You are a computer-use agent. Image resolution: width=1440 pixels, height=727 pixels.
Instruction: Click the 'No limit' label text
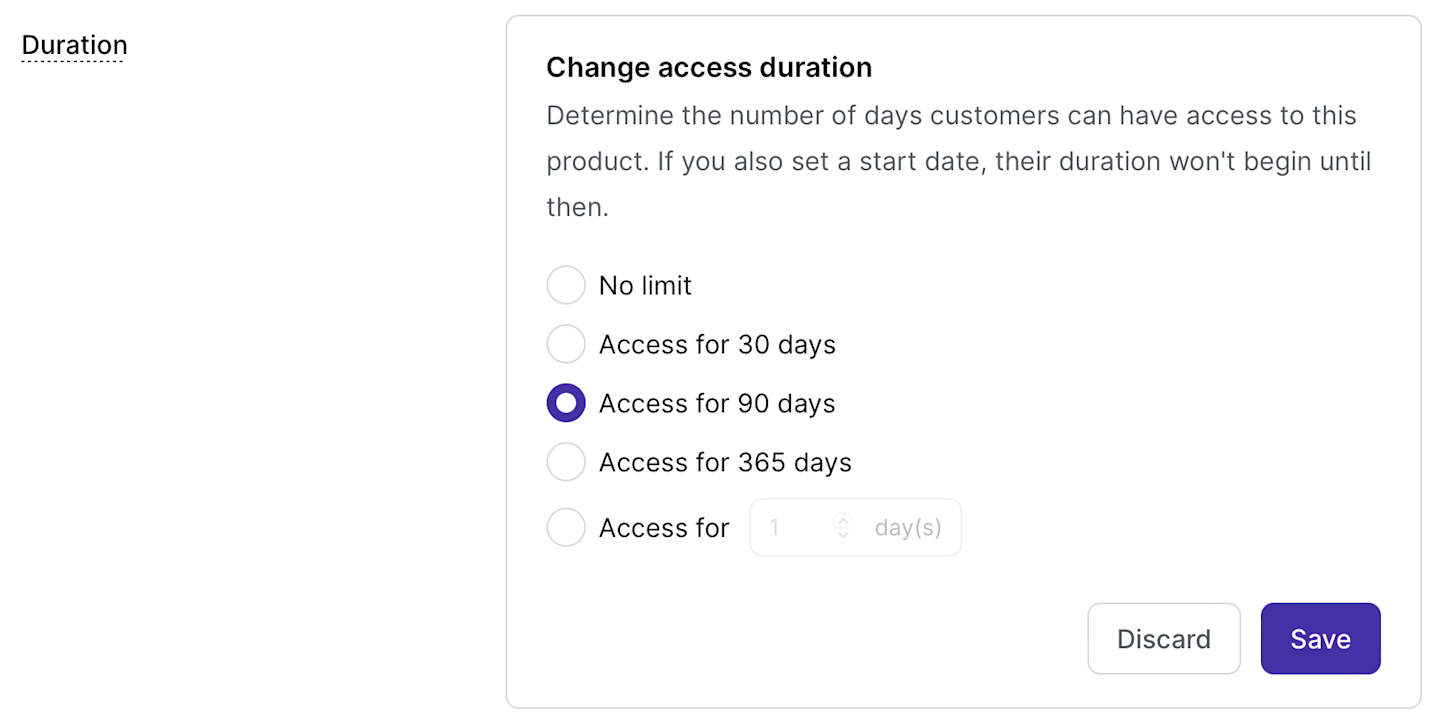(x=645, y=285)
